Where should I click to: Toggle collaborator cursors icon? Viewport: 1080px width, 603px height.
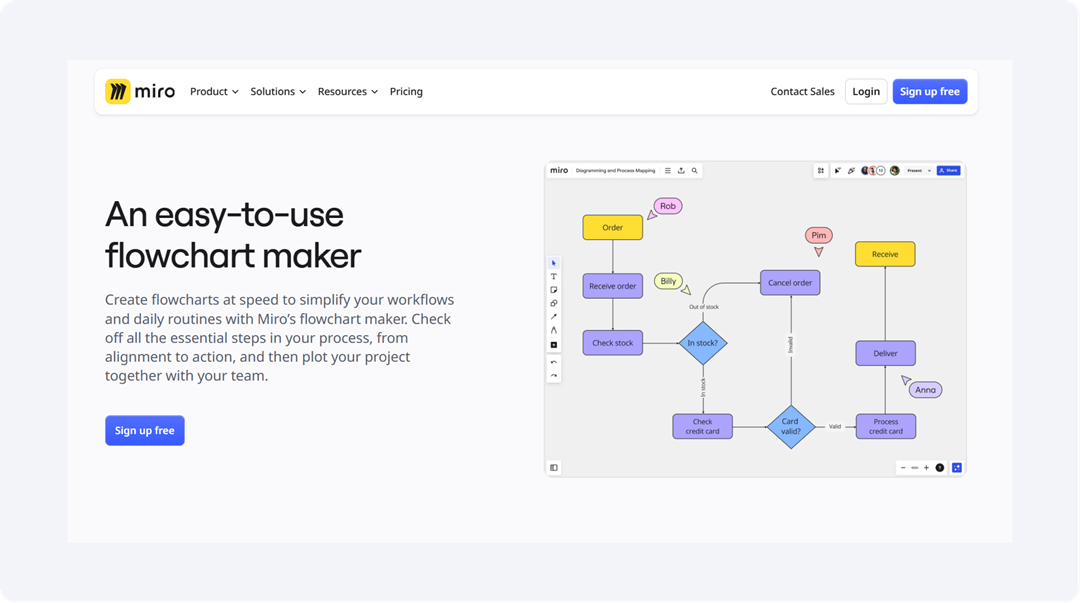[x=838, y=170]
